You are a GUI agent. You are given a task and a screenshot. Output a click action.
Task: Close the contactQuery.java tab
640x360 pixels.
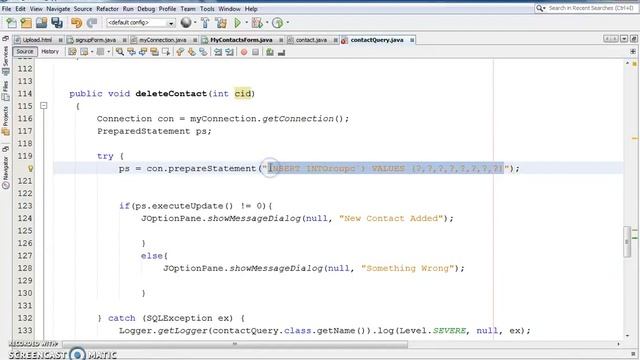point(412,40)
